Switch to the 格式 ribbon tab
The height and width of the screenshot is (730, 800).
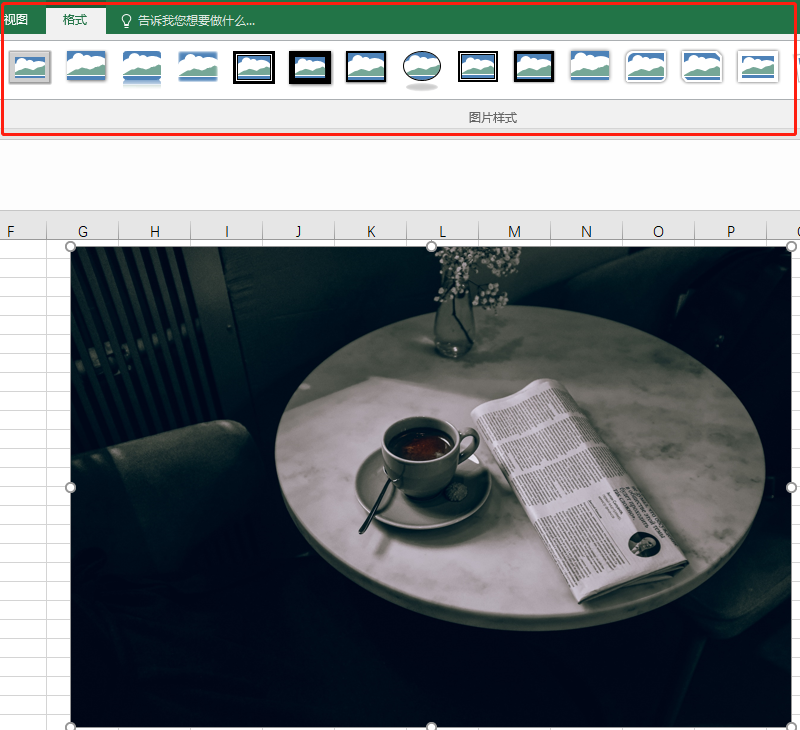click(76, 20)
